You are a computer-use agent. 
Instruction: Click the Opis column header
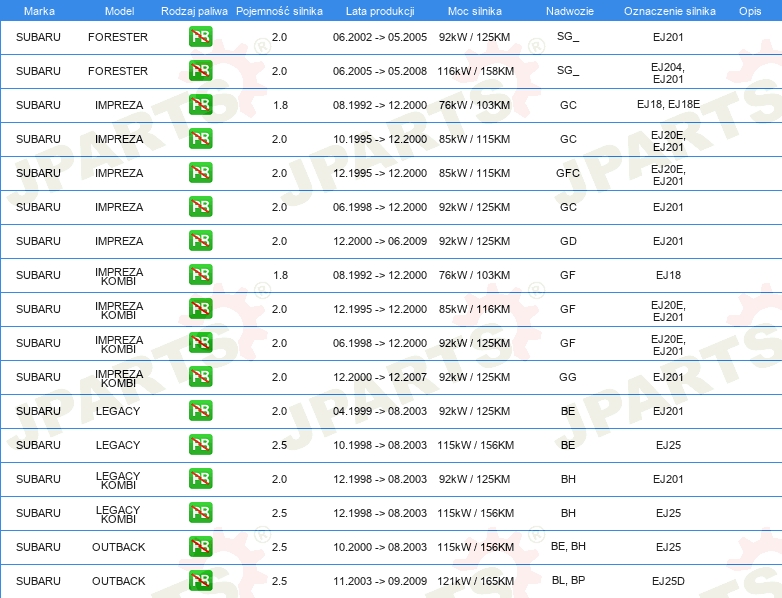pos(750,11)
